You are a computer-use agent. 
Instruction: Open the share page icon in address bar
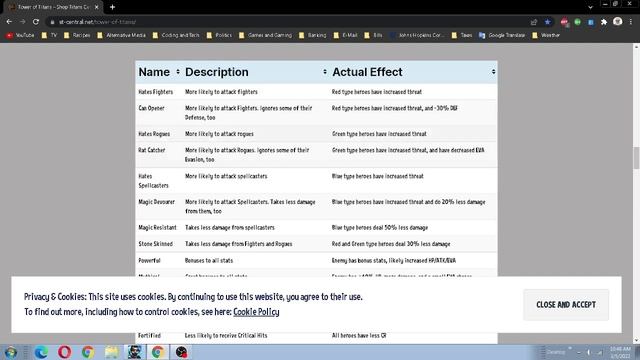coord(534,22)
